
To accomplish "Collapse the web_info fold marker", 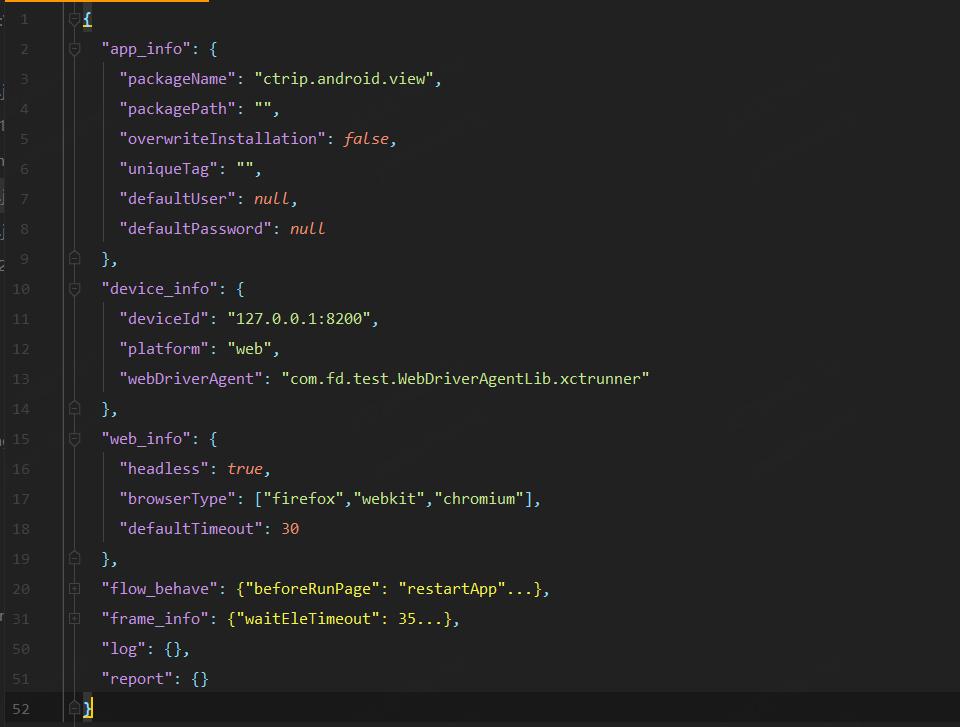I will [x=74, y=439].
